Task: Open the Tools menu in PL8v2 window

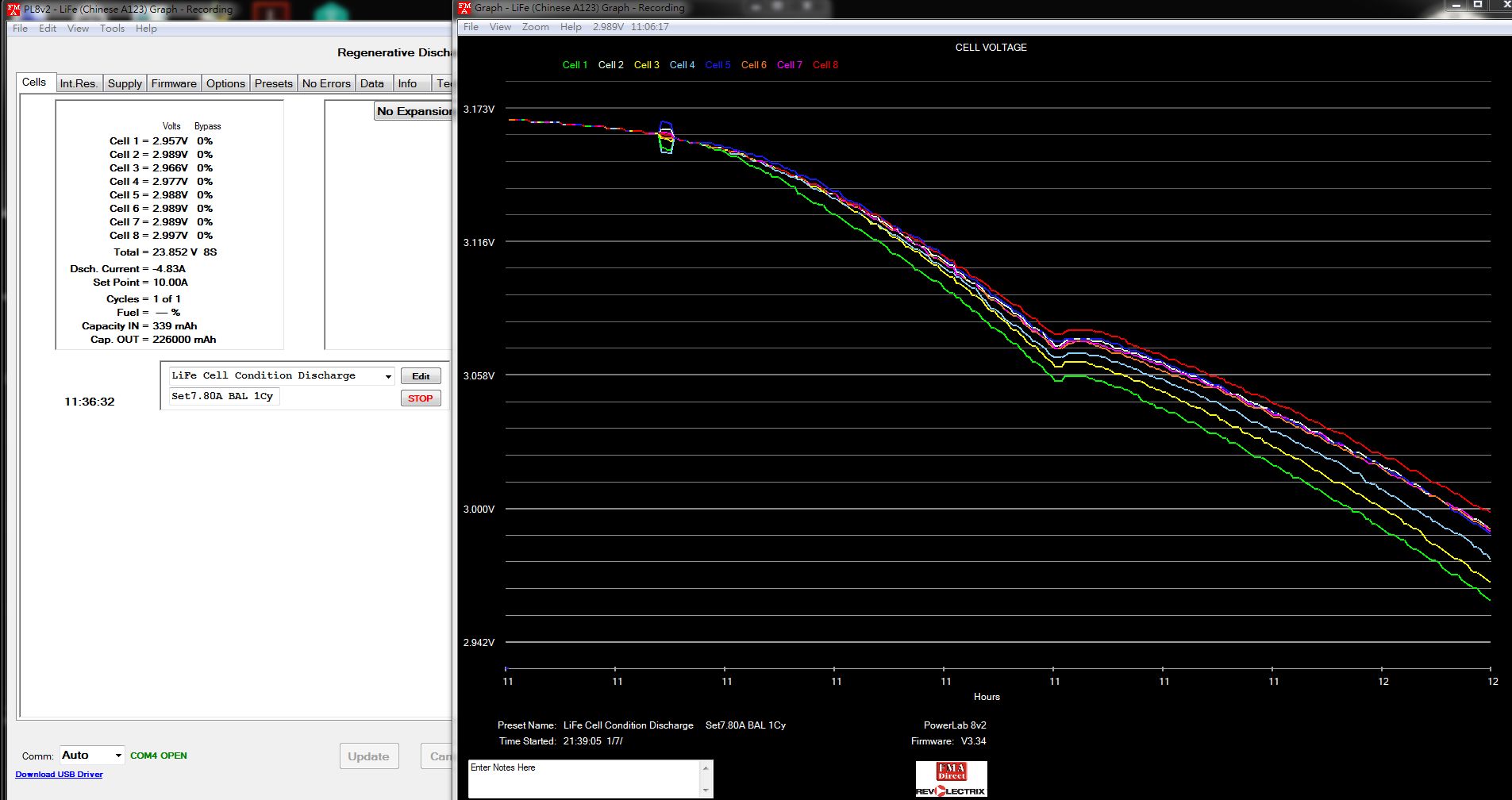Action: 112,29
